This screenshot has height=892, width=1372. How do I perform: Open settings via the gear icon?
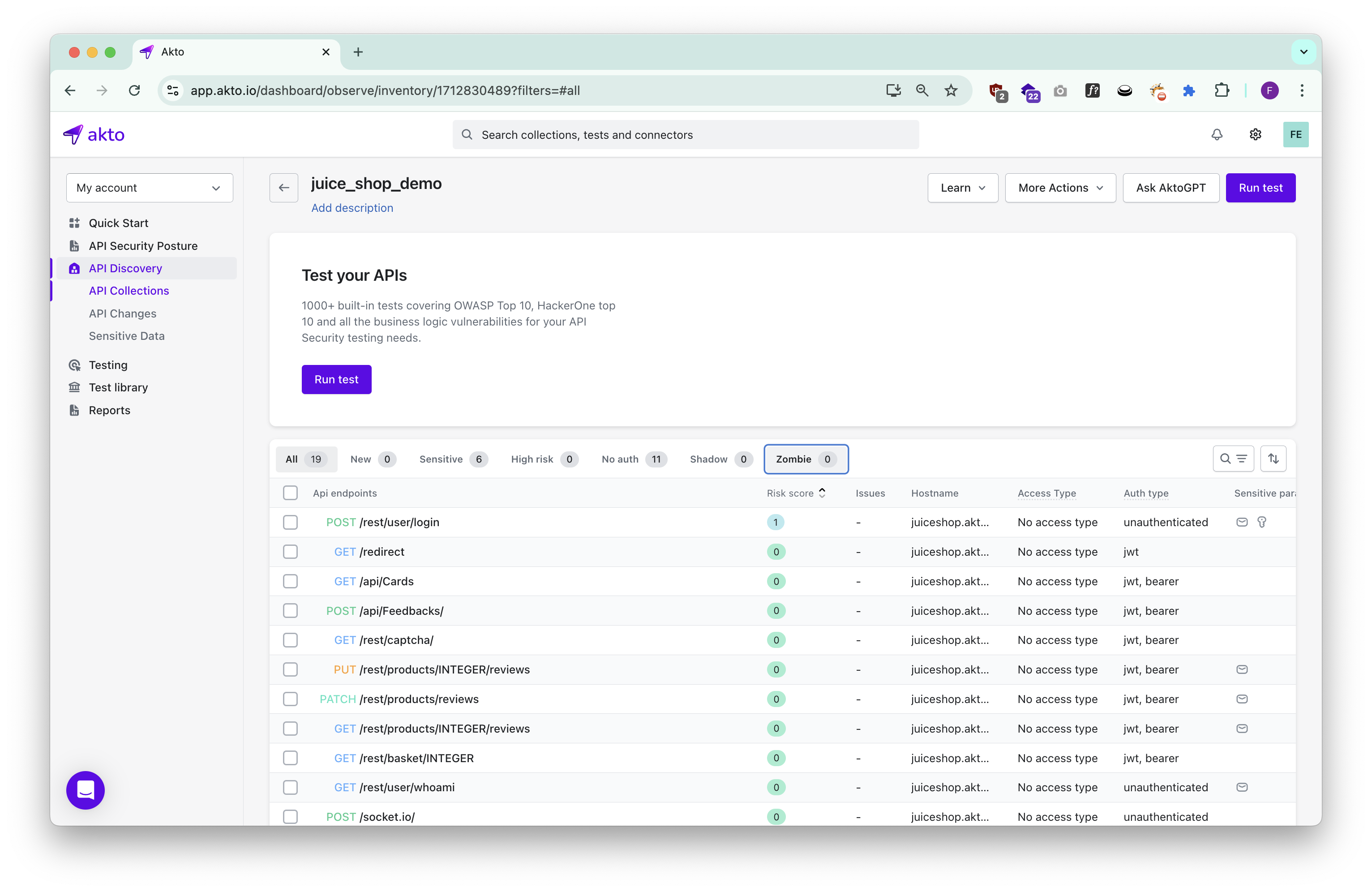click(x=1255, y=134)
